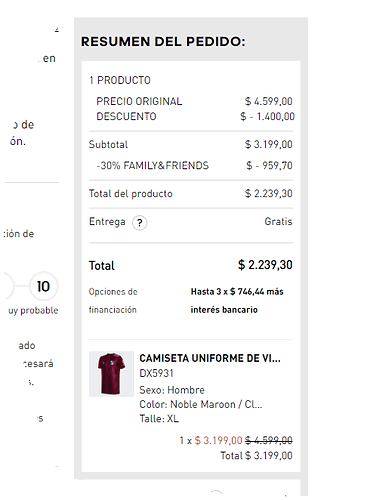Click the RESUMEN DEL PEDIDO heading
Viewport: 367px width, 500px height.
pyautogui.click(x=163, y=42)
